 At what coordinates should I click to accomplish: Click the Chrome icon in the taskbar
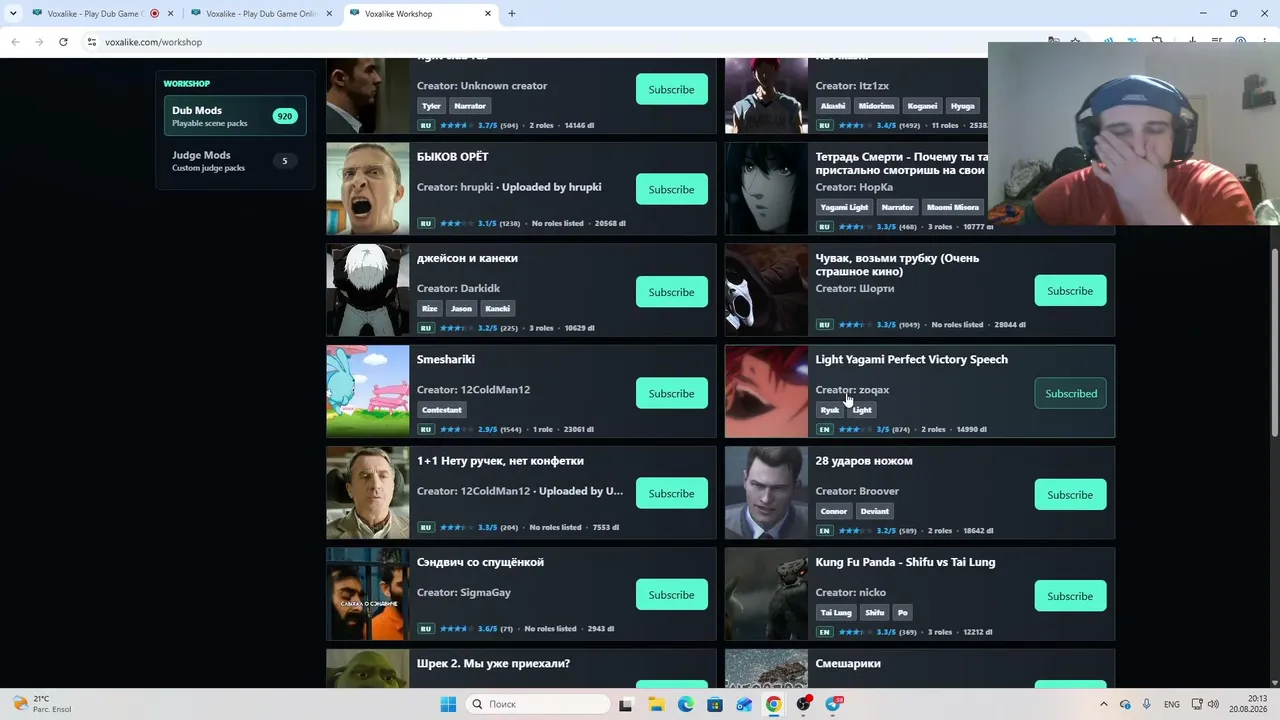(x=774, y=704)
